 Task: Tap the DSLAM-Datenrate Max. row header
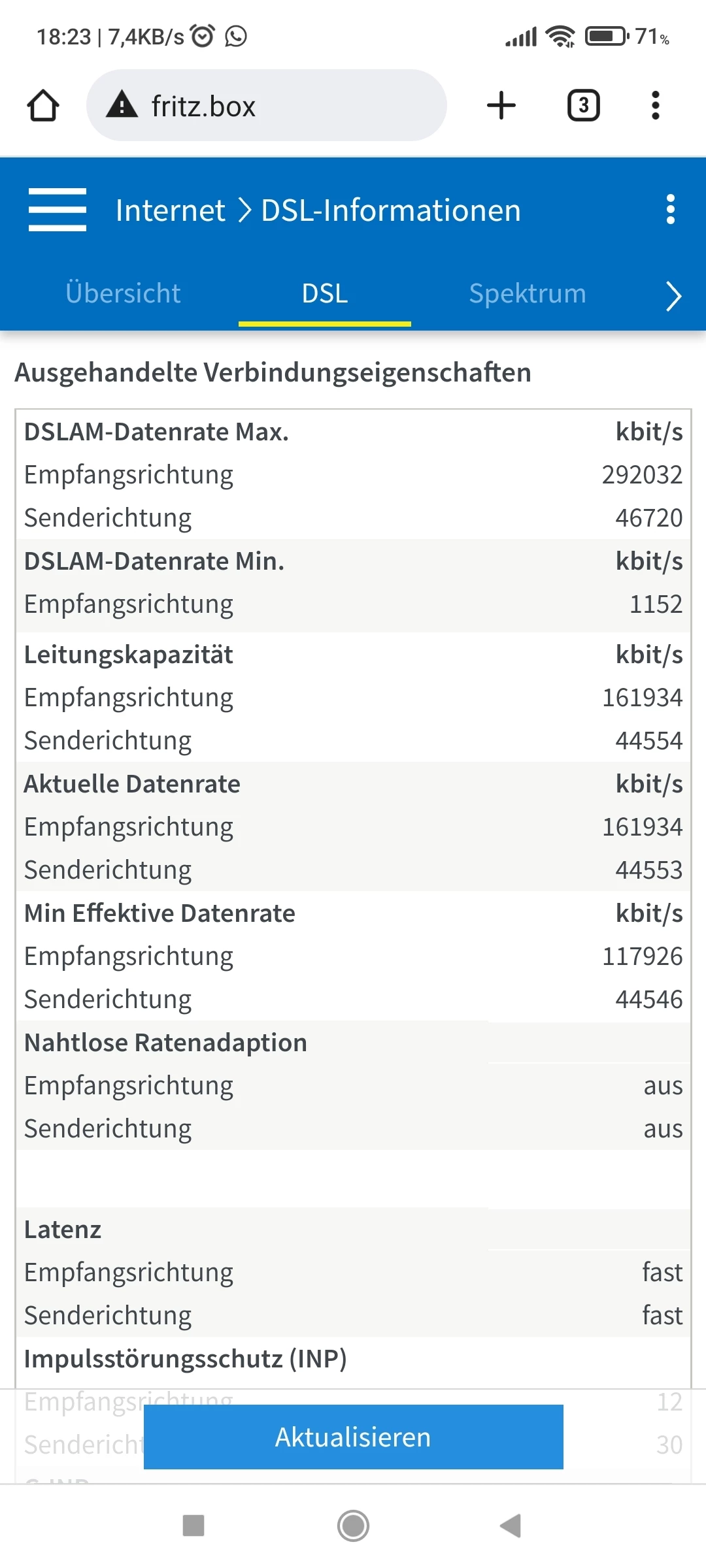(x=156, y=432)
